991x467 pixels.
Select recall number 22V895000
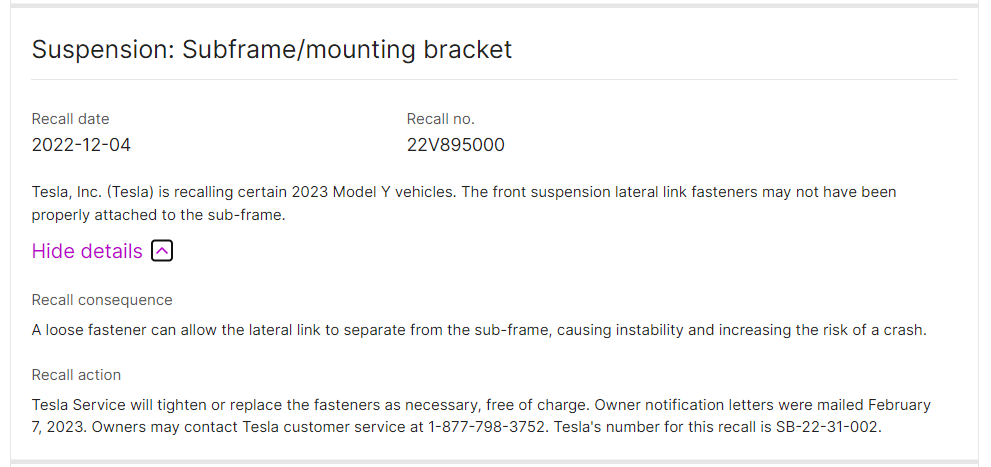pos(455,145)
